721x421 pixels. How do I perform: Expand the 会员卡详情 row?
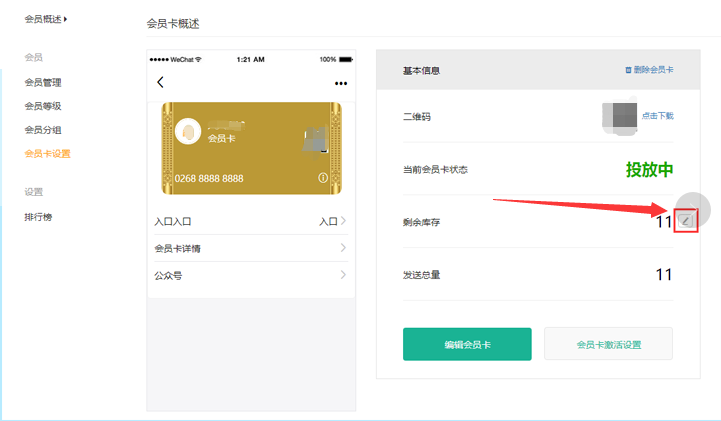(x=343, y=248)
